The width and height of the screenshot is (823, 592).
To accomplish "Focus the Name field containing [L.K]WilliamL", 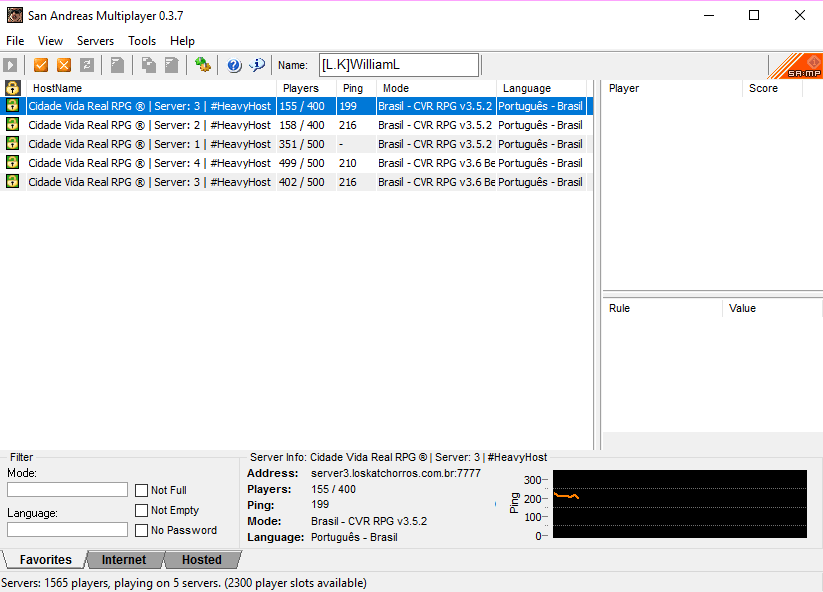I will point(399,65).
